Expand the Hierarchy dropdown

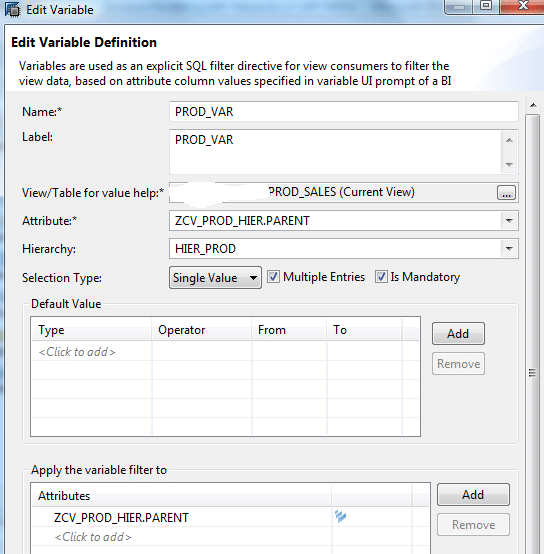(x=509, y=249)
